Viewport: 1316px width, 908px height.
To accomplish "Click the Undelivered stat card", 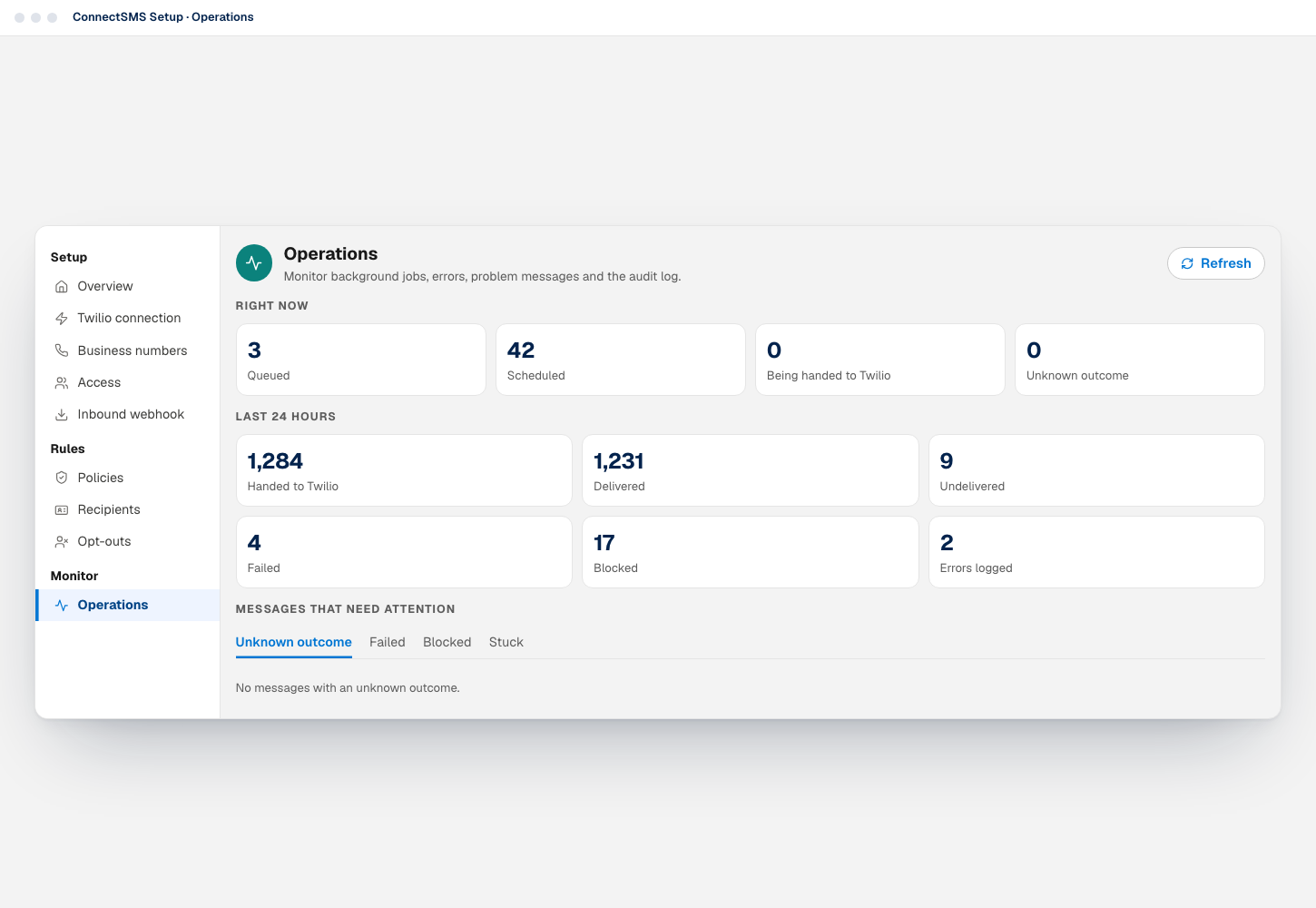I will pyautogui.click(x=1096, y=470).
